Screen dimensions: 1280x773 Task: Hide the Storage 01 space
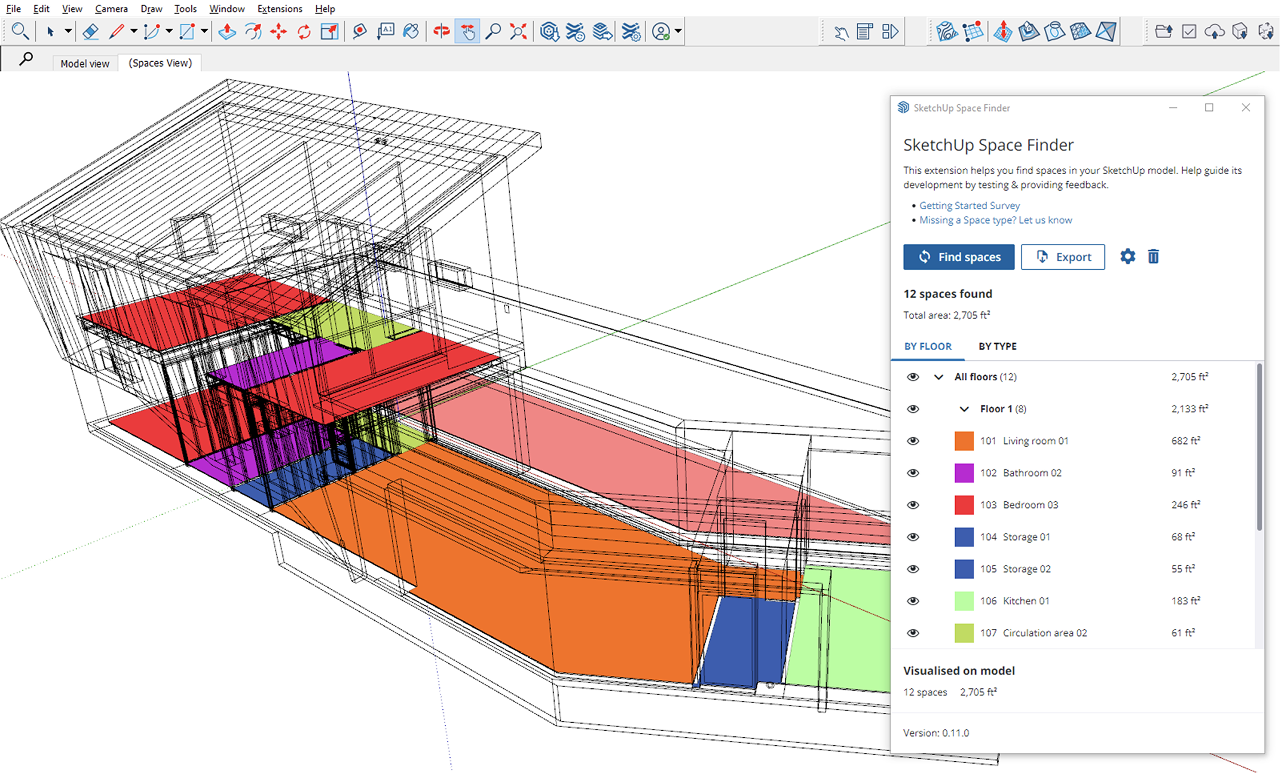[912, 537]
